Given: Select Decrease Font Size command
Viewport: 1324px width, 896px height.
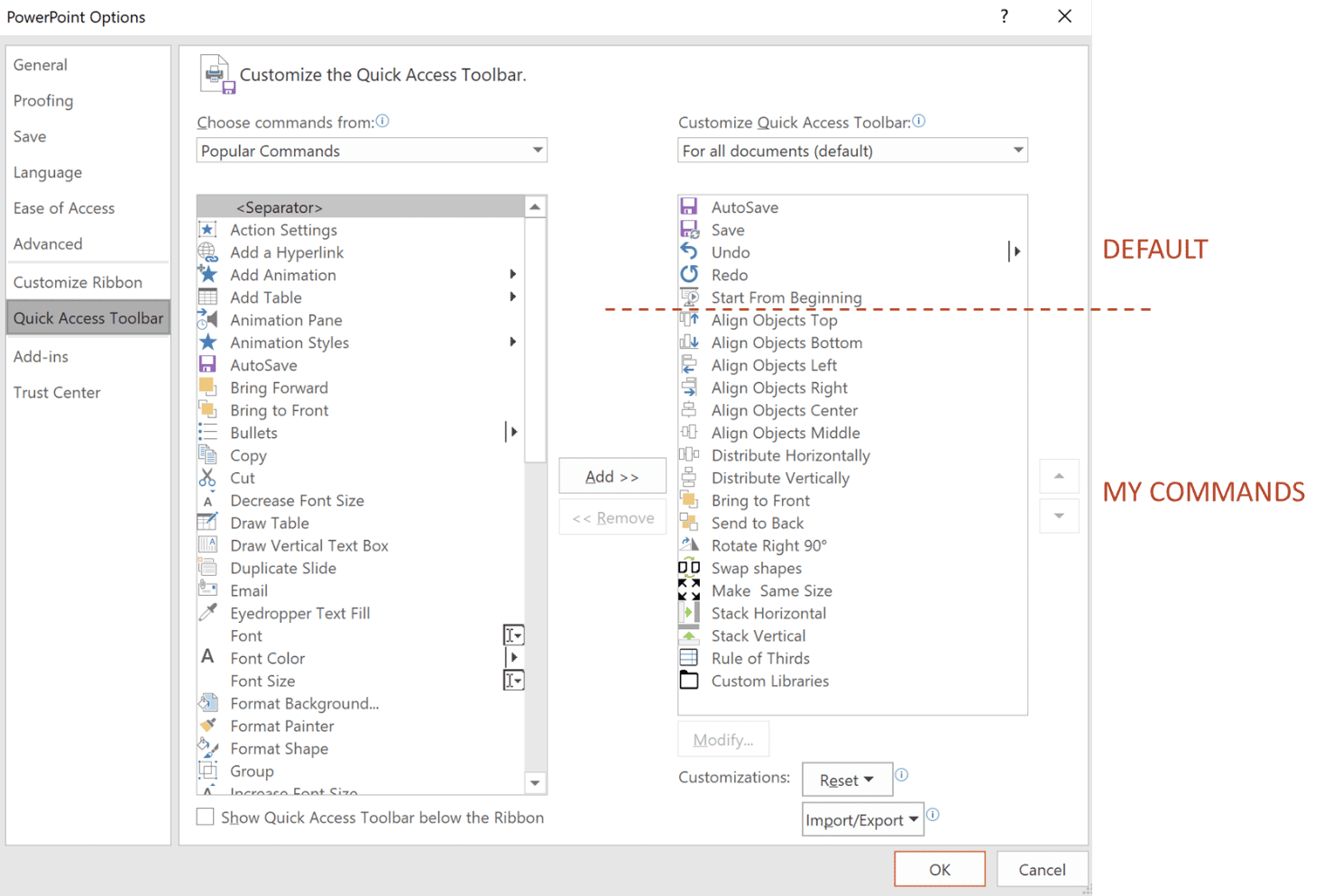Looking at the screenshot, I should coord(361,500).
